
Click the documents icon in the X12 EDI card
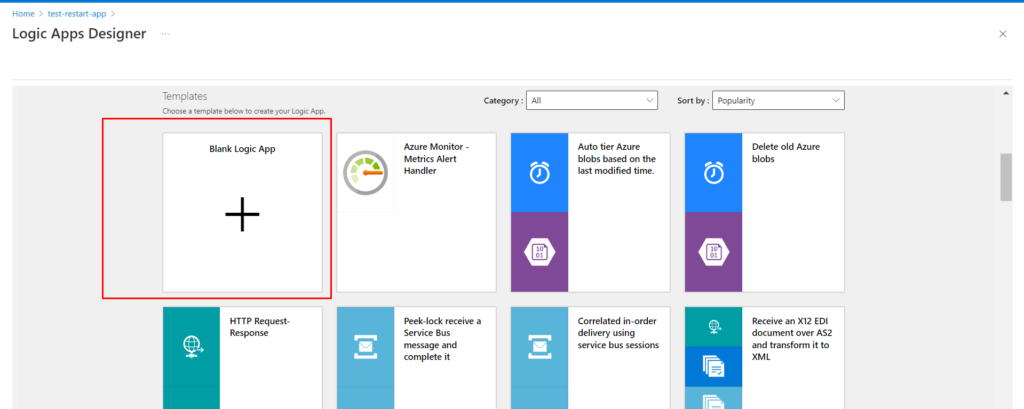(713, 367)
